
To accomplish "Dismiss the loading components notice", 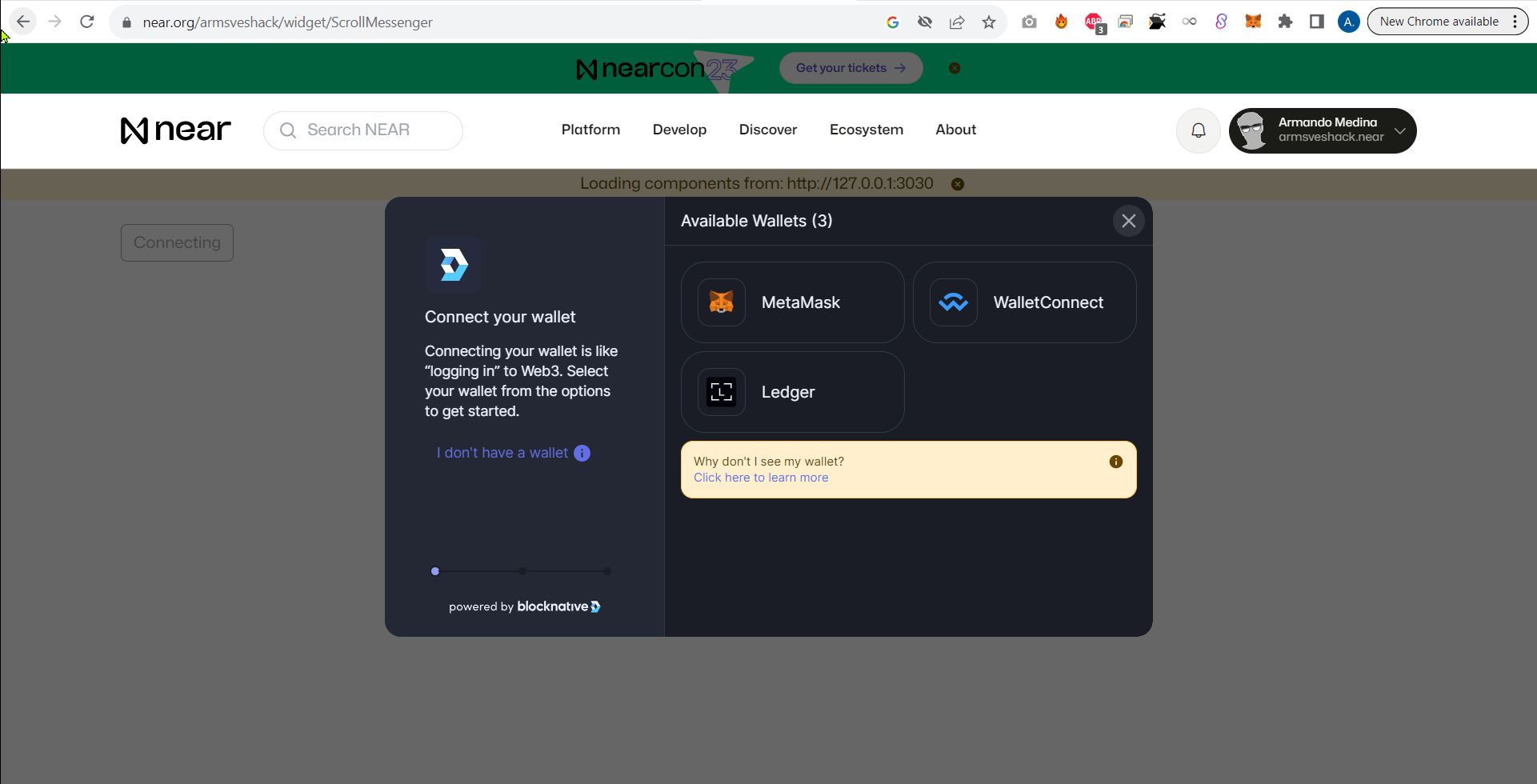I will coord(957,184).
